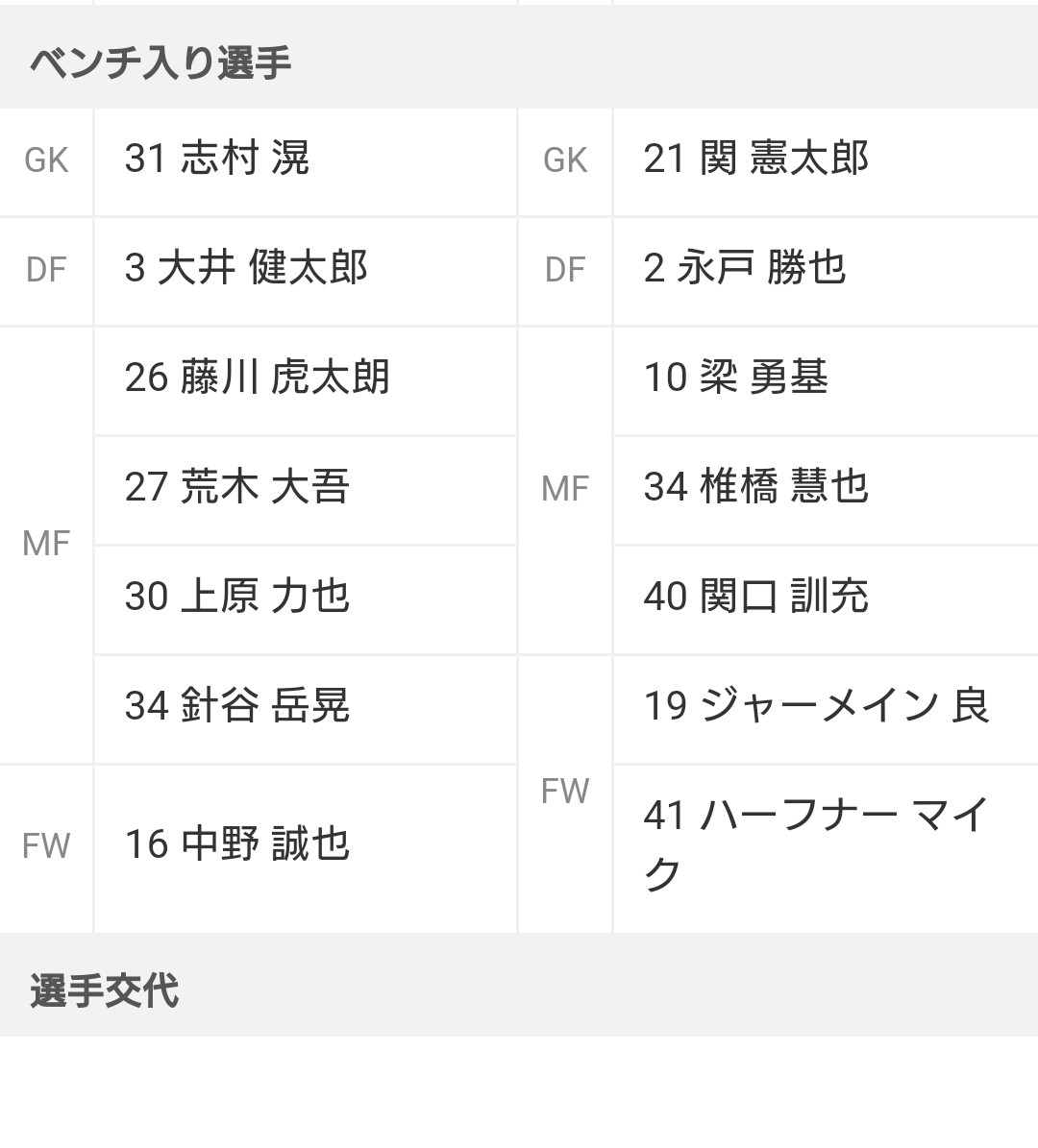Click the ベンチ入り選手 section header

point(161,63)
